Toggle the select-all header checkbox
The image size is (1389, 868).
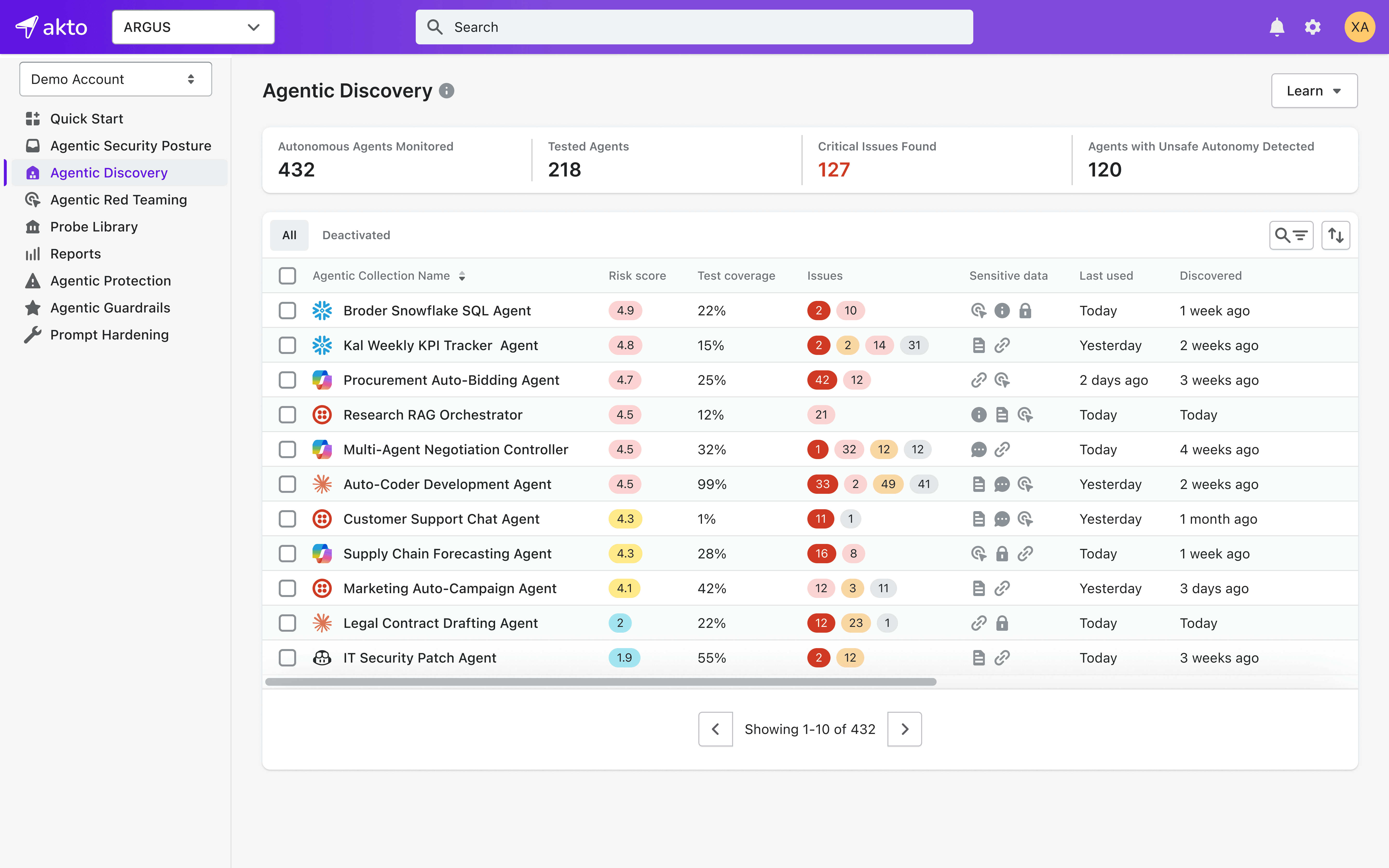[x=287, y=276]
